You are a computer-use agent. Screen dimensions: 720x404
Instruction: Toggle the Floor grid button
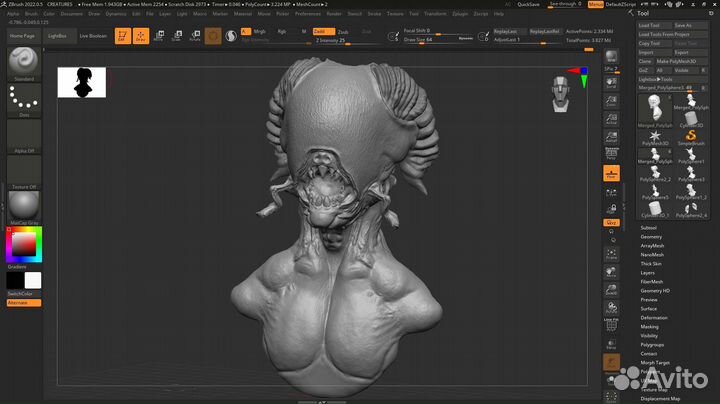pos(611,173)
